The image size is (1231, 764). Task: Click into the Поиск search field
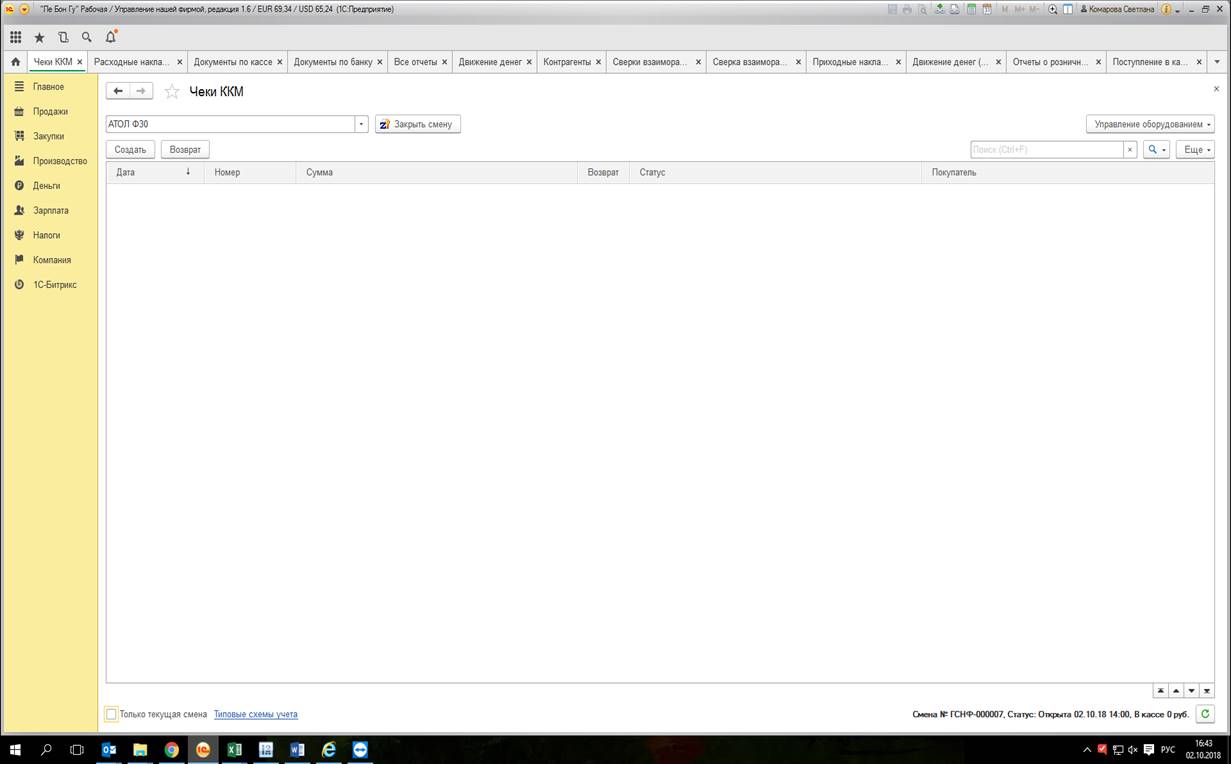(1045, 150)
